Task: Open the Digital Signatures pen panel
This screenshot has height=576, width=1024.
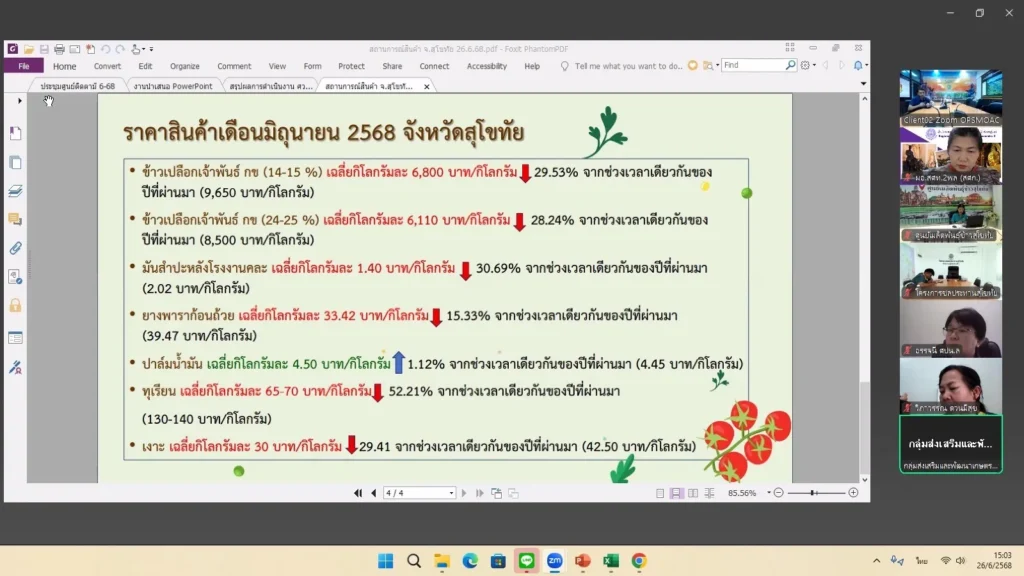Action: click(x=16, y=367)
